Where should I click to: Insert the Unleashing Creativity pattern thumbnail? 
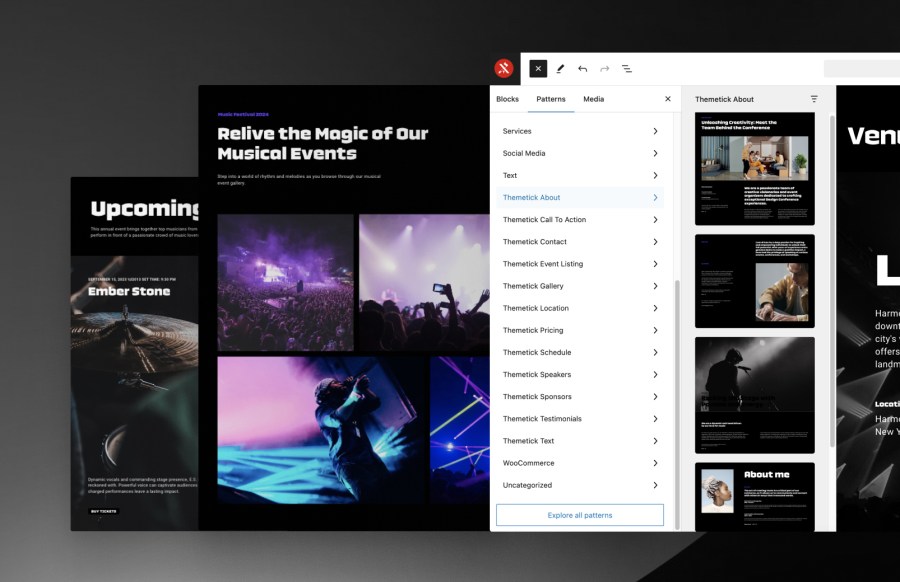[x=755, y=168]
